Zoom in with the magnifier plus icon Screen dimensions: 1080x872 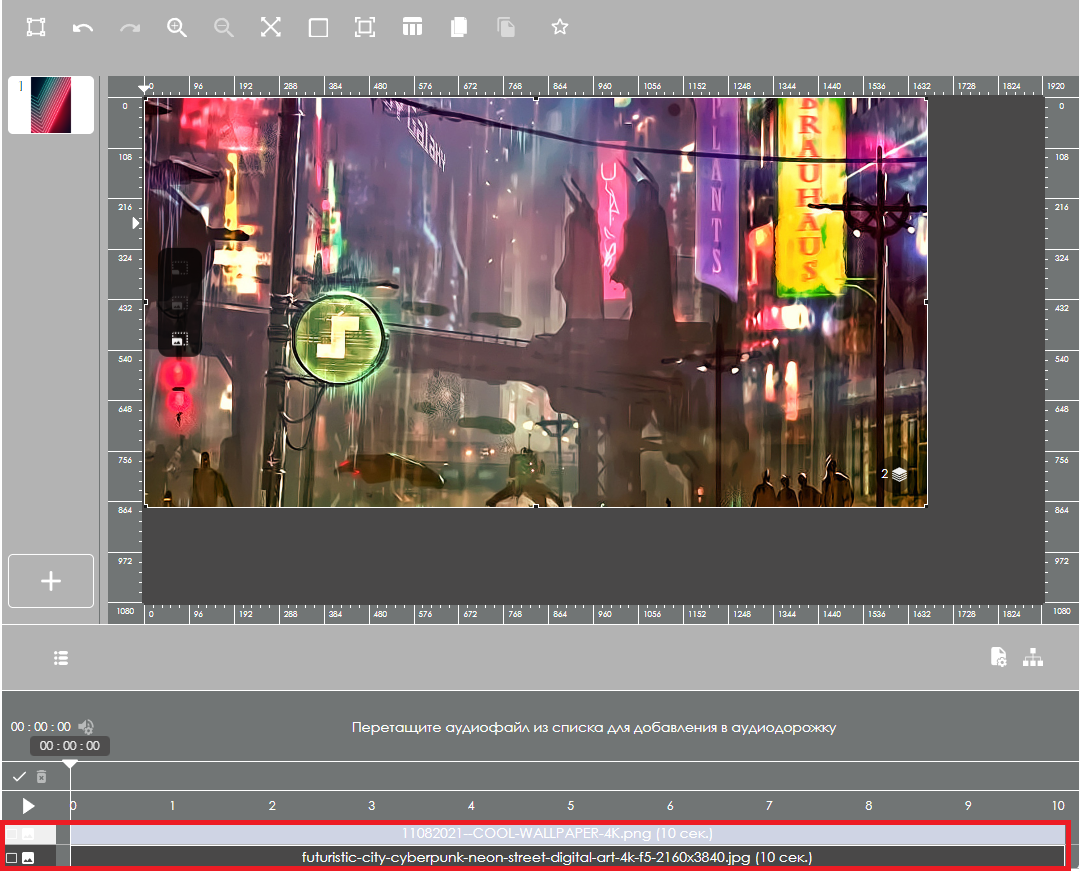pyautogui.click(x=177, y=28)
